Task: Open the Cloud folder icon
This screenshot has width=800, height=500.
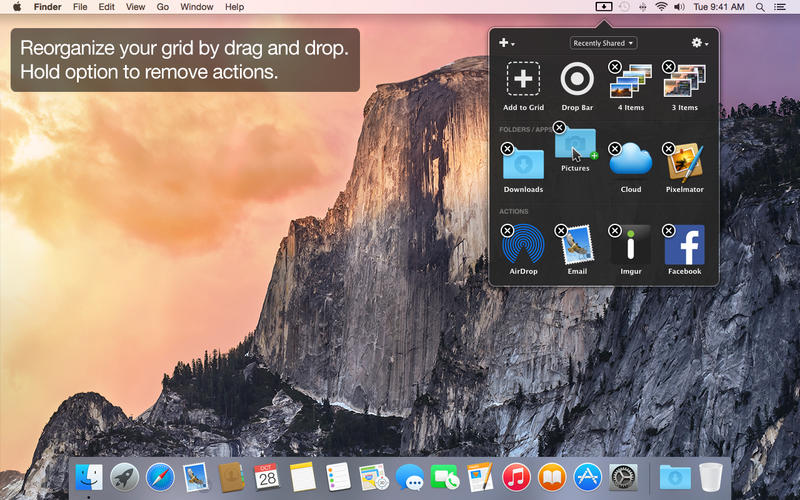Action: (631, 161)
